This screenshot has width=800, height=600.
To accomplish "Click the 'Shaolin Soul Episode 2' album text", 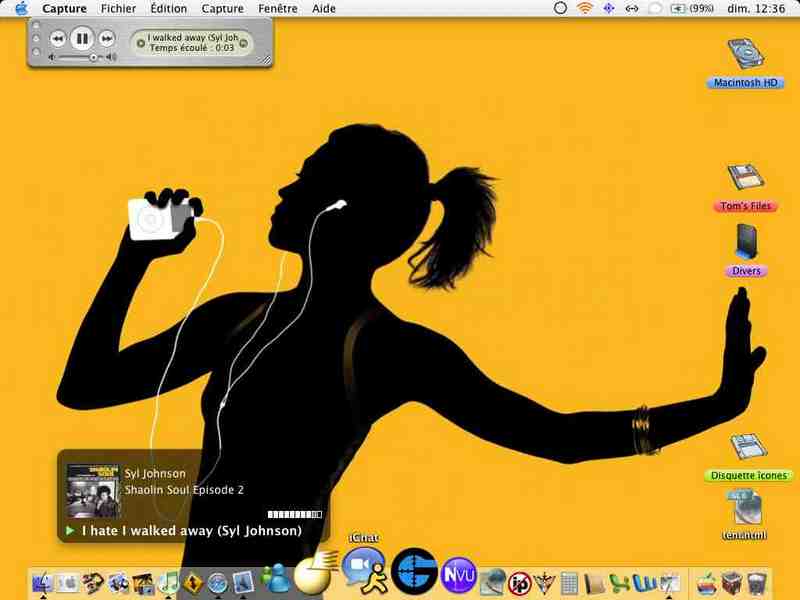I will coord(184,490).
